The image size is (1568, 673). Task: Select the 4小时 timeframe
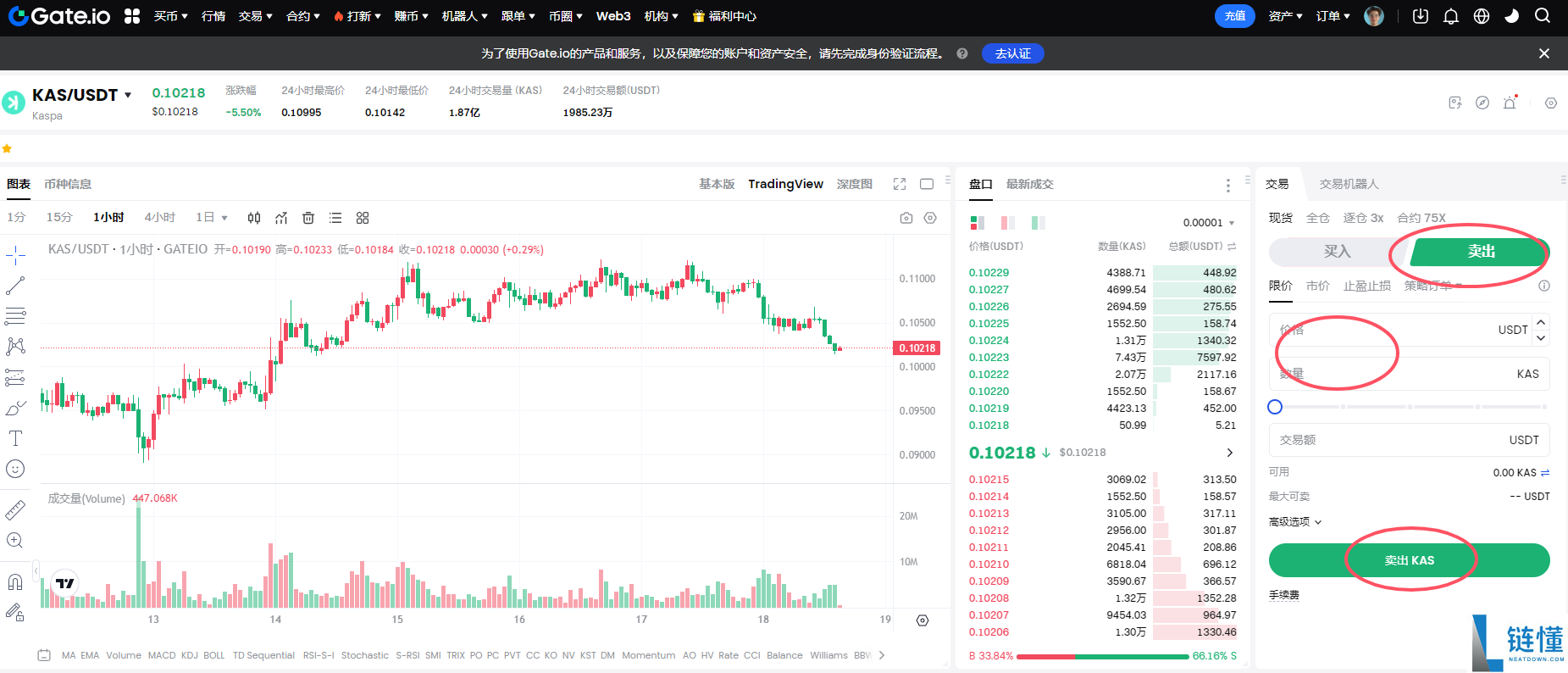click(159, 218)
